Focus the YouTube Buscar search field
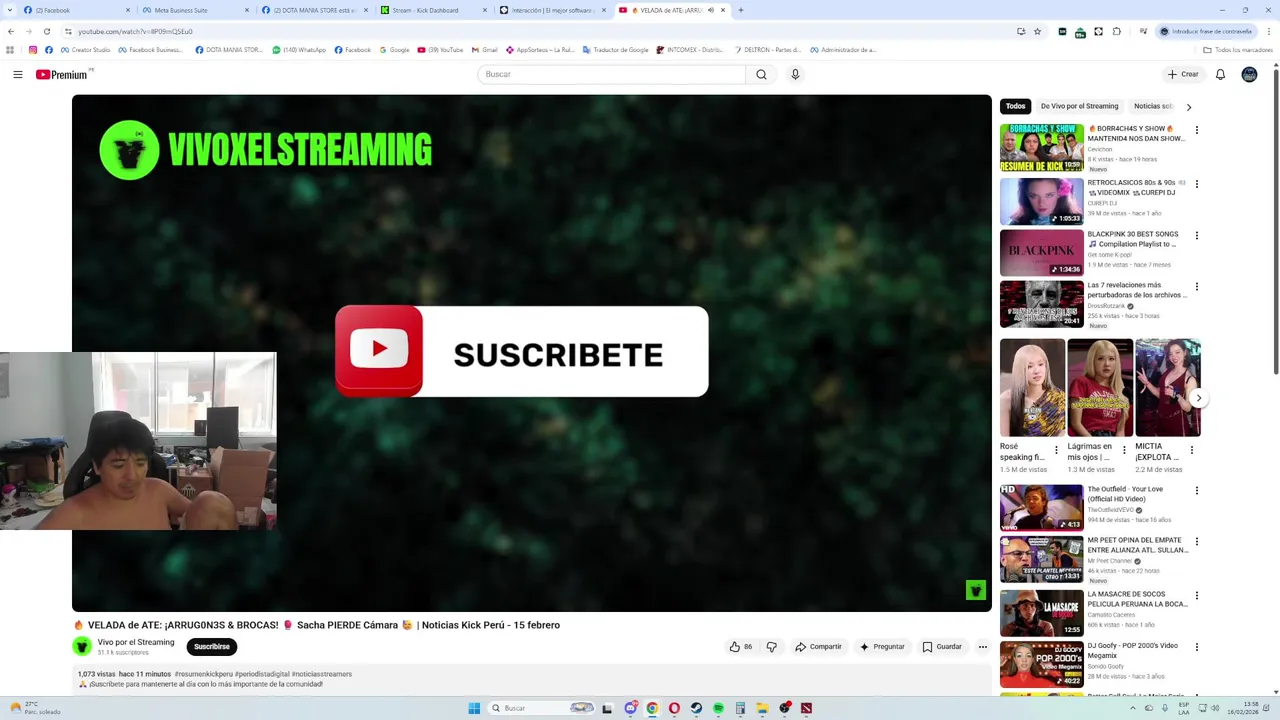The image size is (1280, 720). (x=611, y=74)
